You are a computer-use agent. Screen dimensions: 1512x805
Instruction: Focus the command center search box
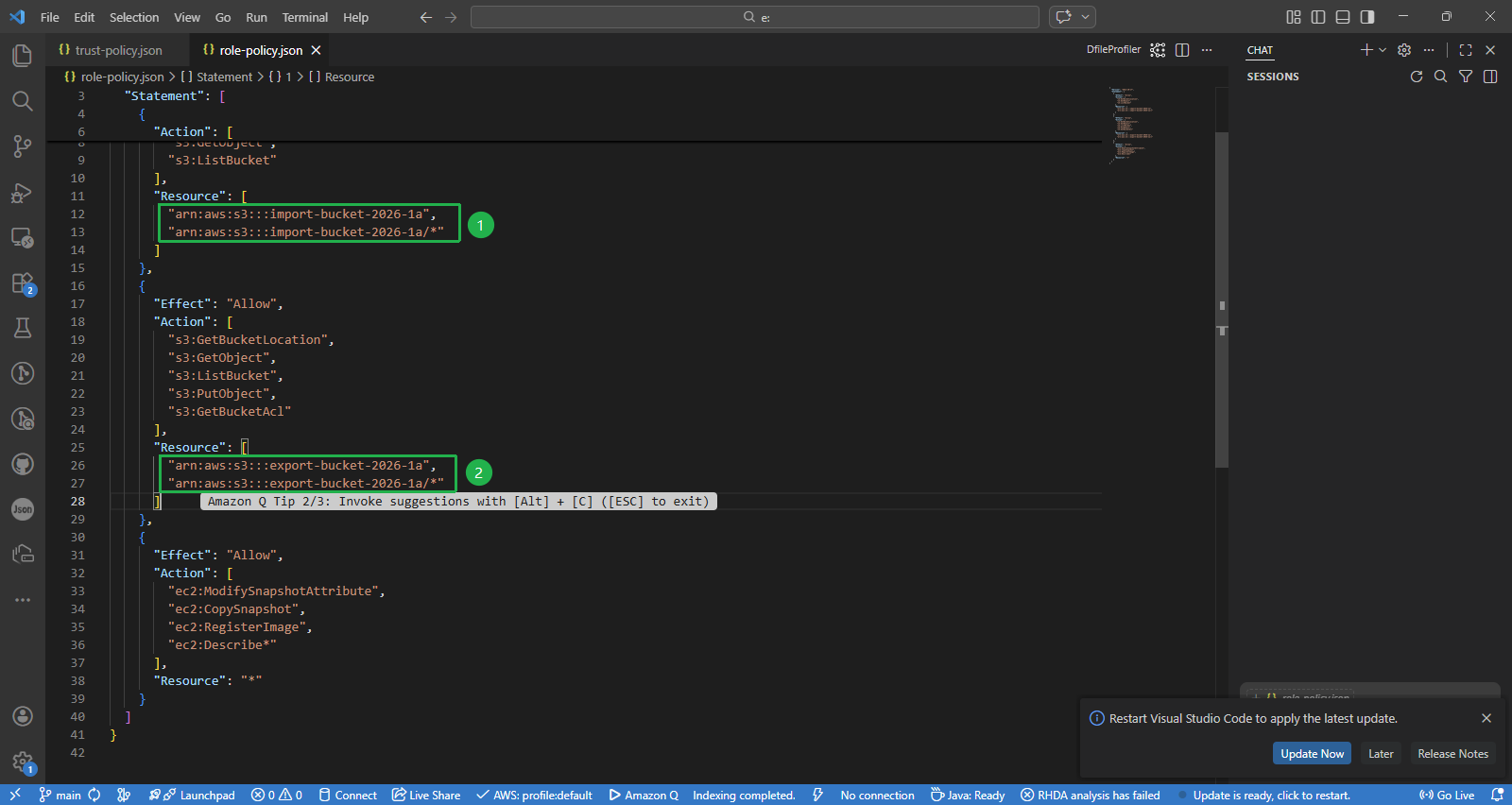point(754,17)
